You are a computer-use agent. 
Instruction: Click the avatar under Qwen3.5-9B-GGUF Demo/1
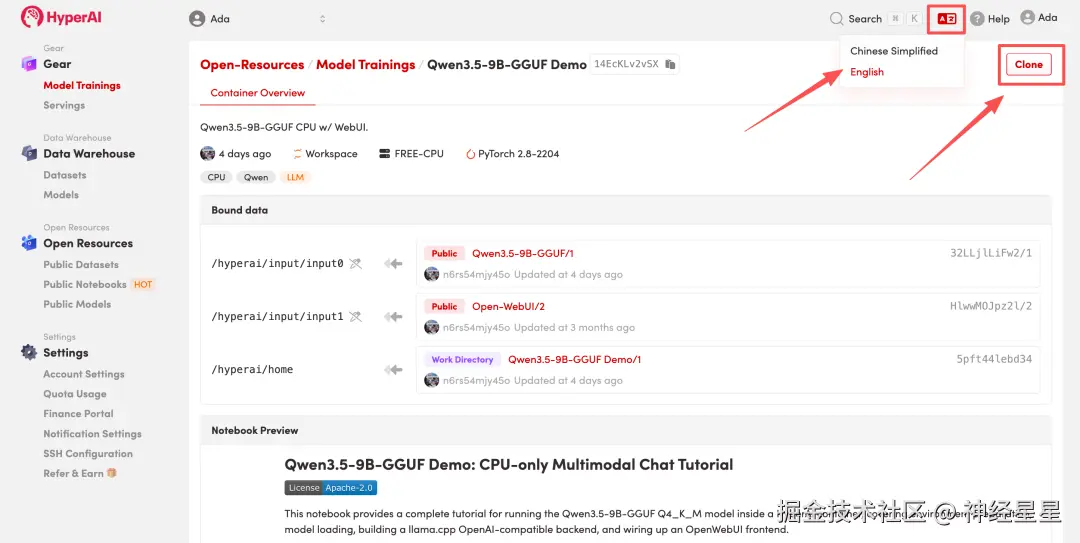point(432,380)
